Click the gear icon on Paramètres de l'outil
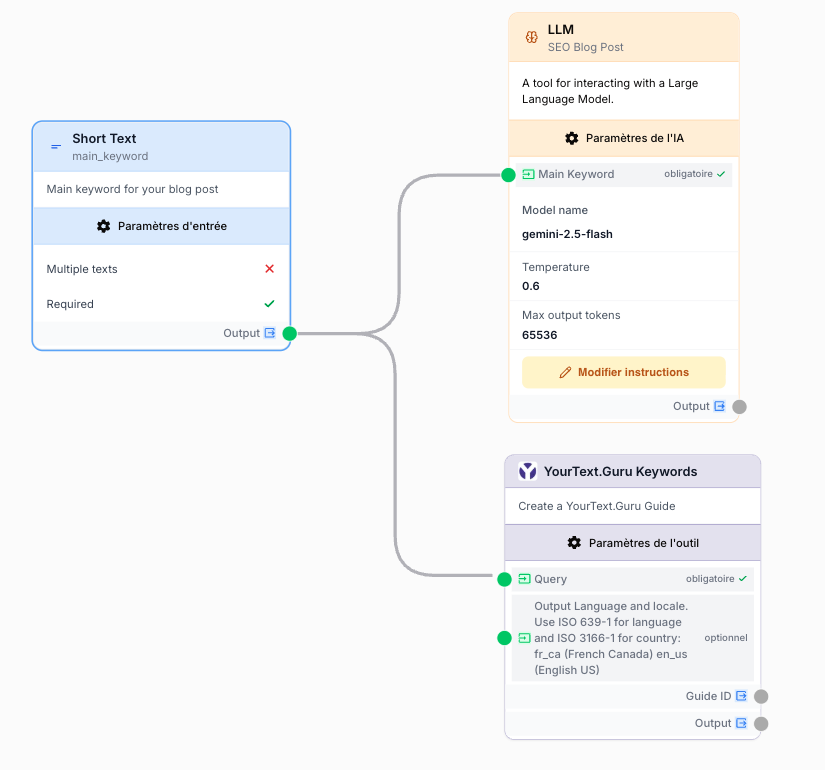Viewport: 825px width, 770px height. coord(573,542)
